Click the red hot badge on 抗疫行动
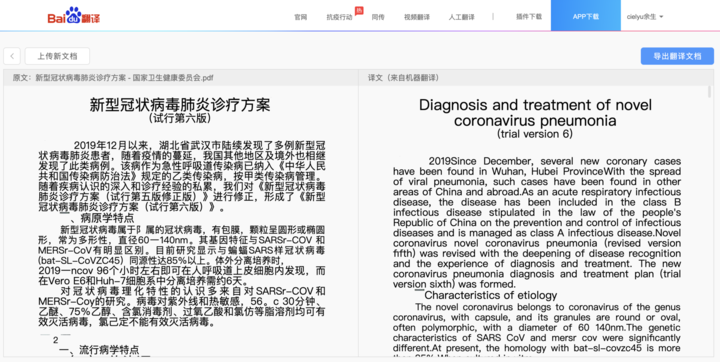 point(359,10)
